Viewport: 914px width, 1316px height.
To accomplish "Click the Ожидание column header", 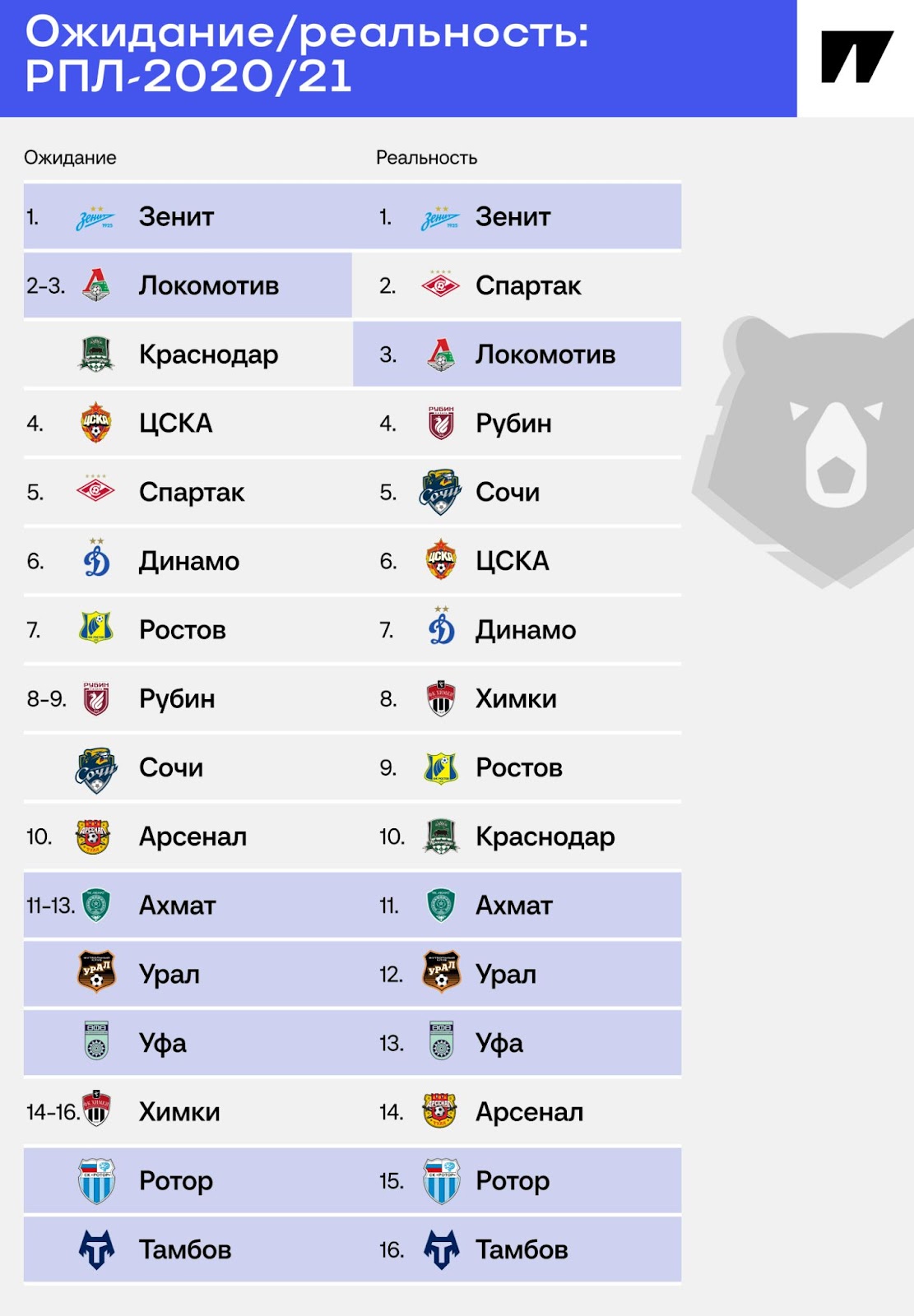I will (70, 157).
